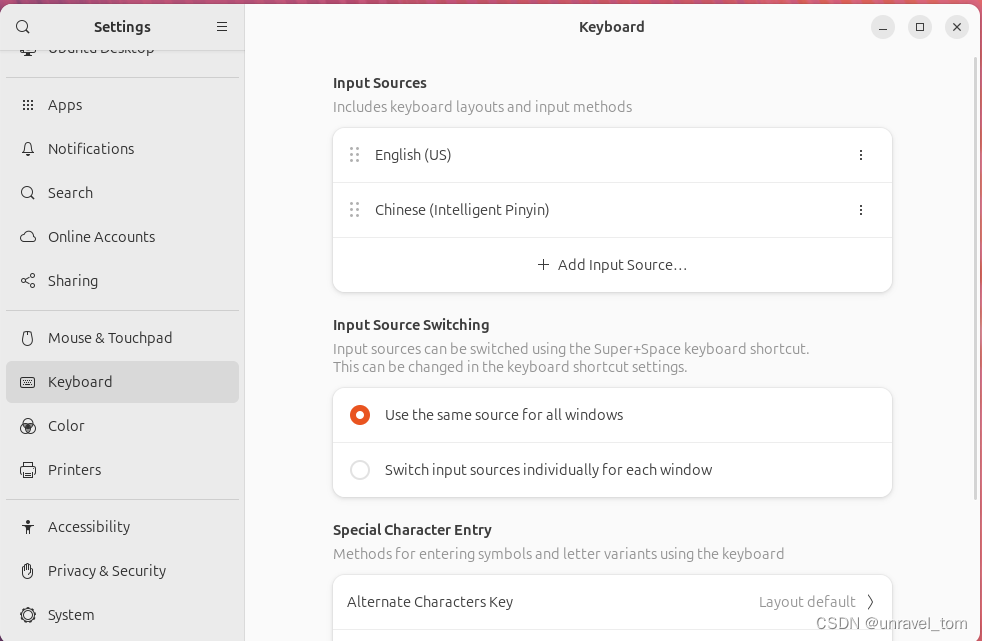Maximize the Settings window

click(920, 27)
